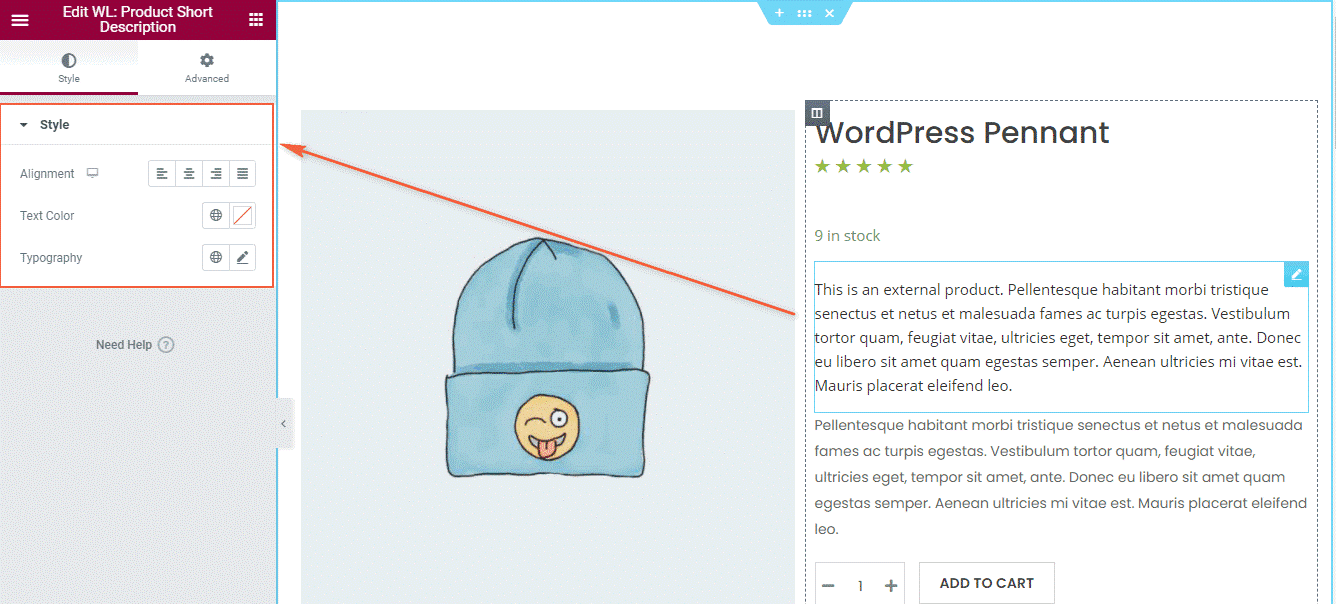Open the widgets grid panel
The height and width of the screenshot is (604, 1336).
point(256,20)
